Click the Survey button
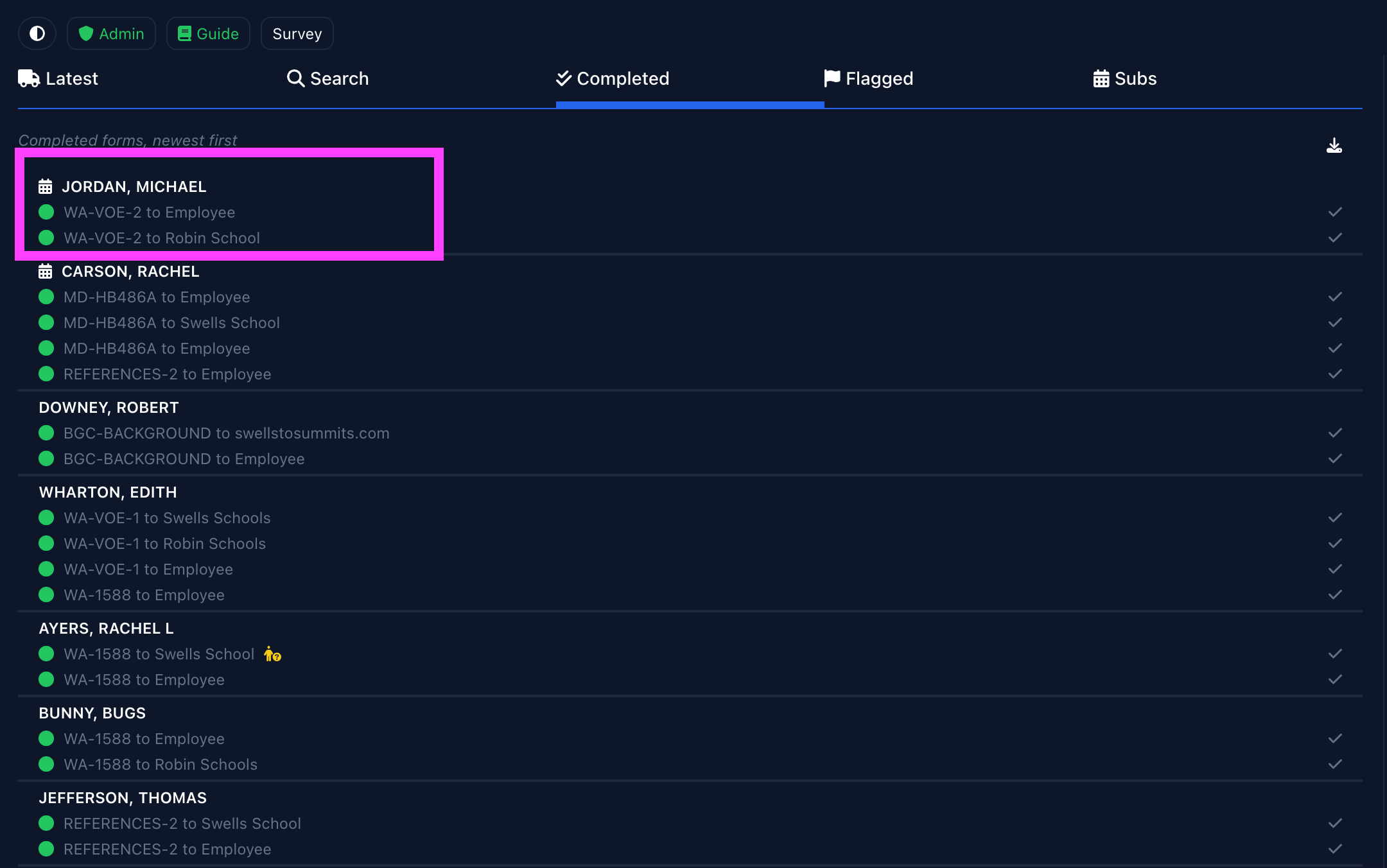The width and height of the screenshot is (1387, 868). pos(297,33)
